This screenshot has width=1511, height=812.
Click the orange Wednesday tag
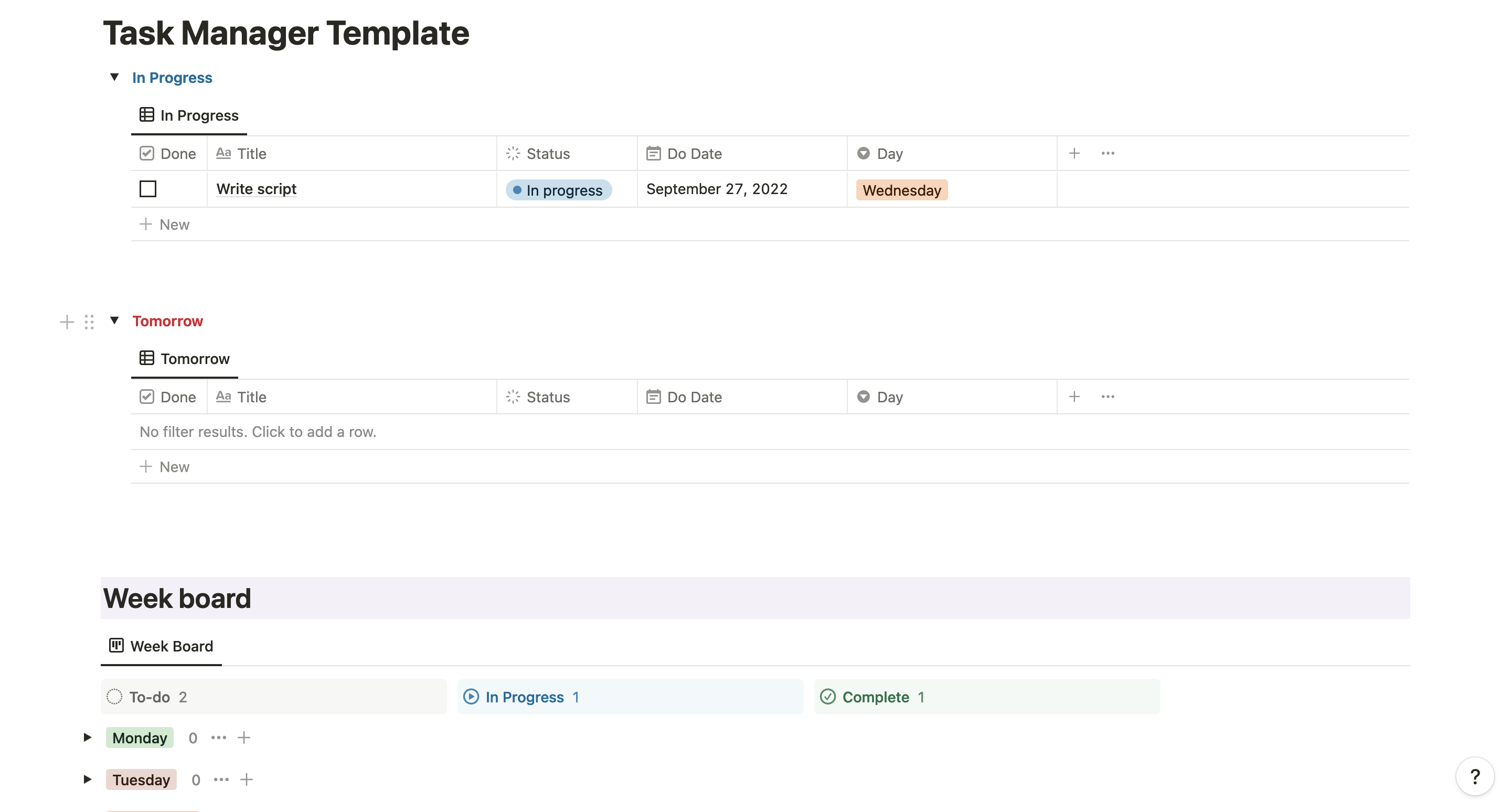click(901, 189)
